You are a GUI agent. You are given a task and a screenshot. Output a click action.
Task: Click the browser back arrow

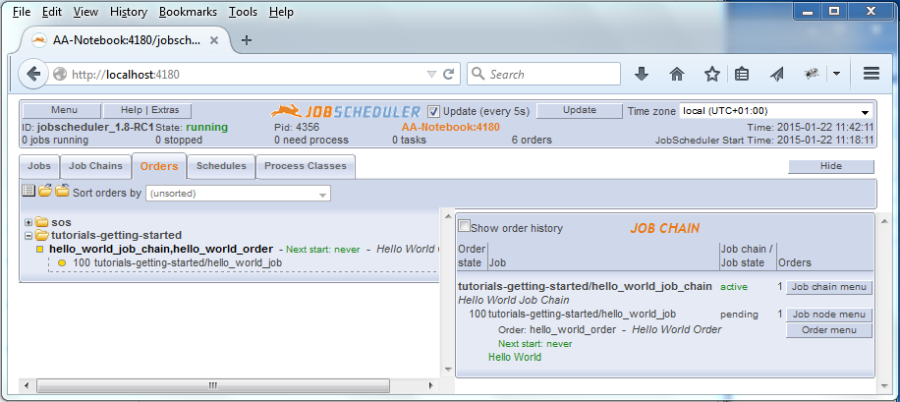[x=33, y=74]
